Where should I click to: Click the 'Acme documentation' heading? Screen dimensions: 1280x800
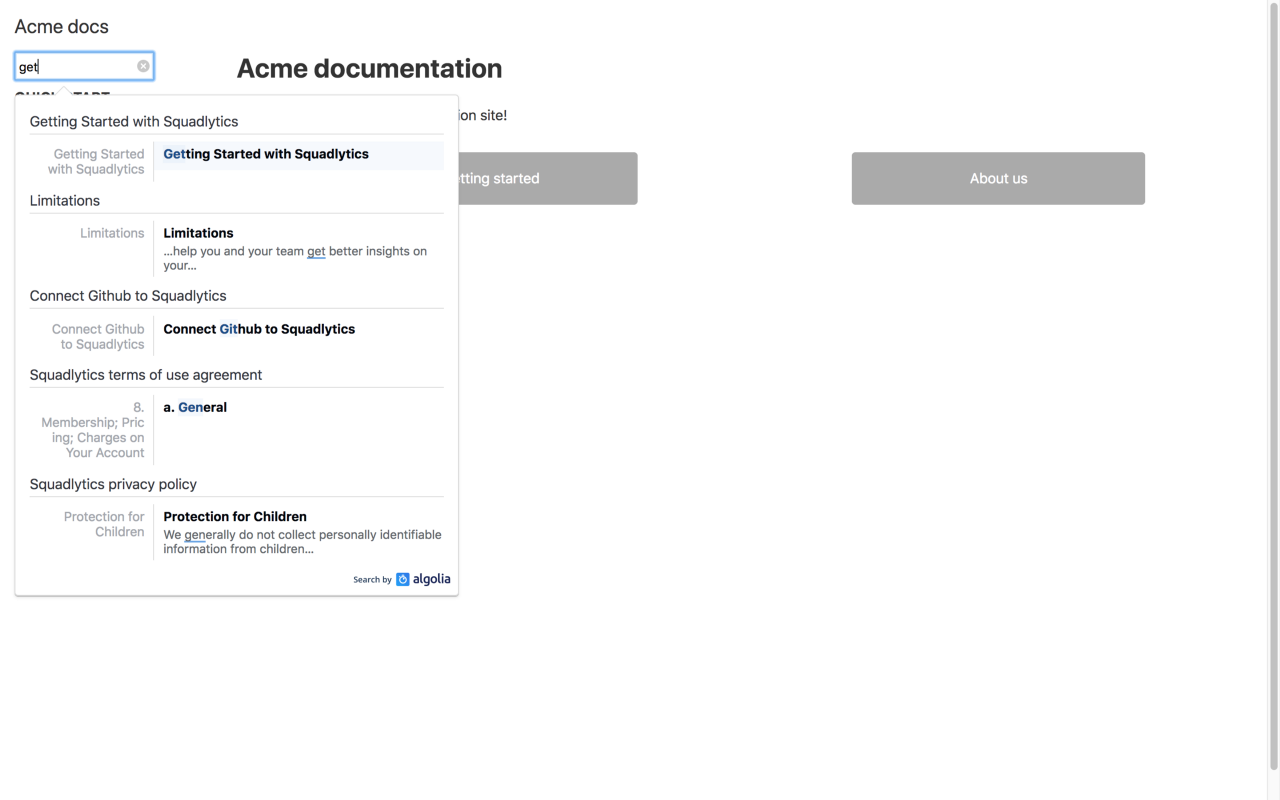(369, 68)
